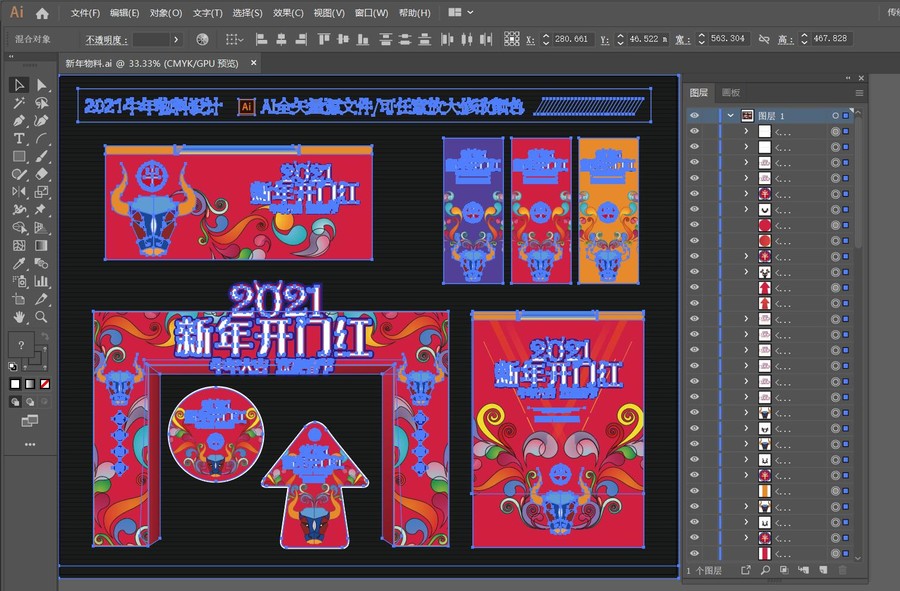The image size is (900, 591).
Task: Switch to Draw Normal mode
Action: tap(15, 402)
